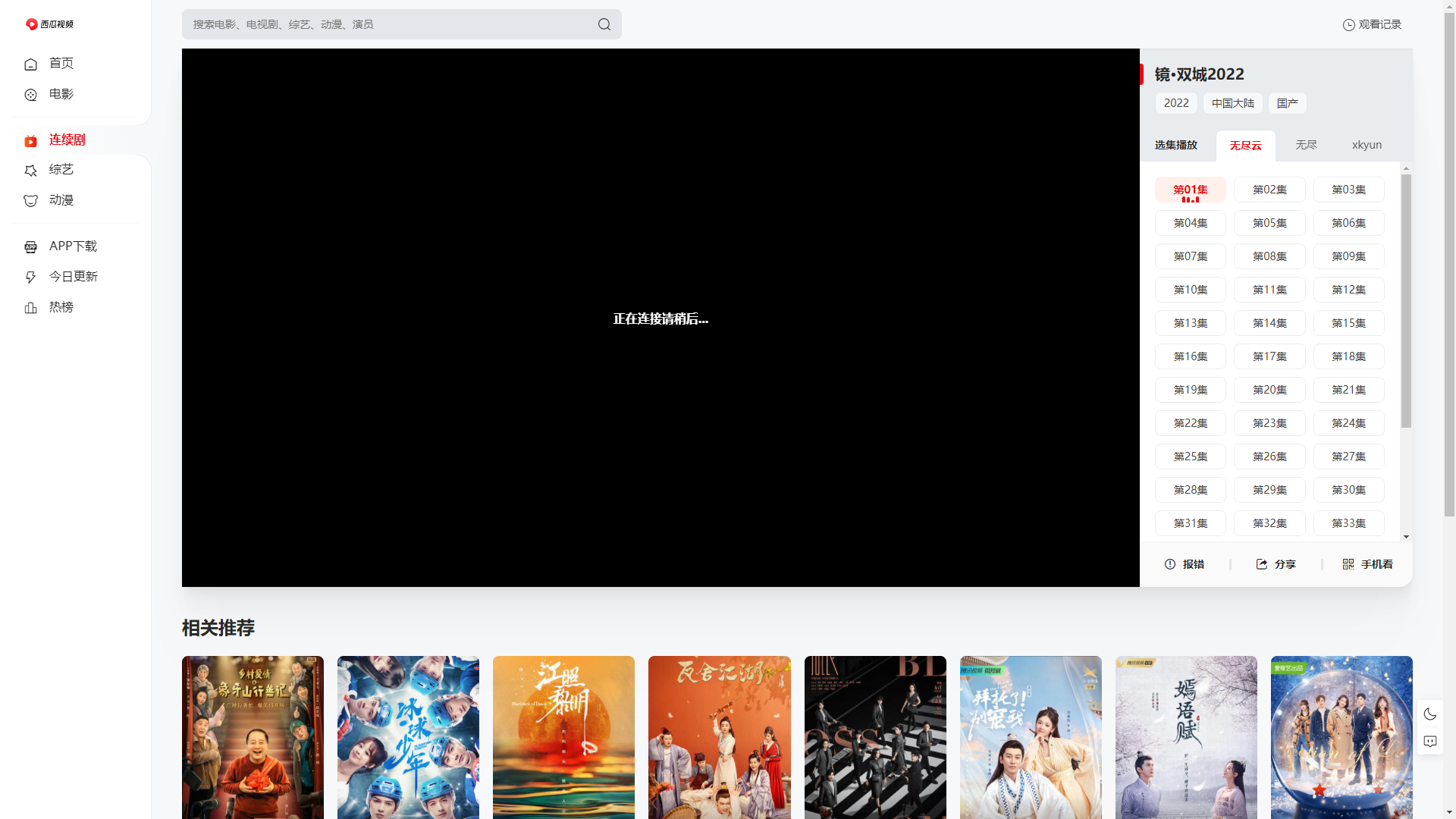Click the 动漫 animation icon

coord(30,200)
